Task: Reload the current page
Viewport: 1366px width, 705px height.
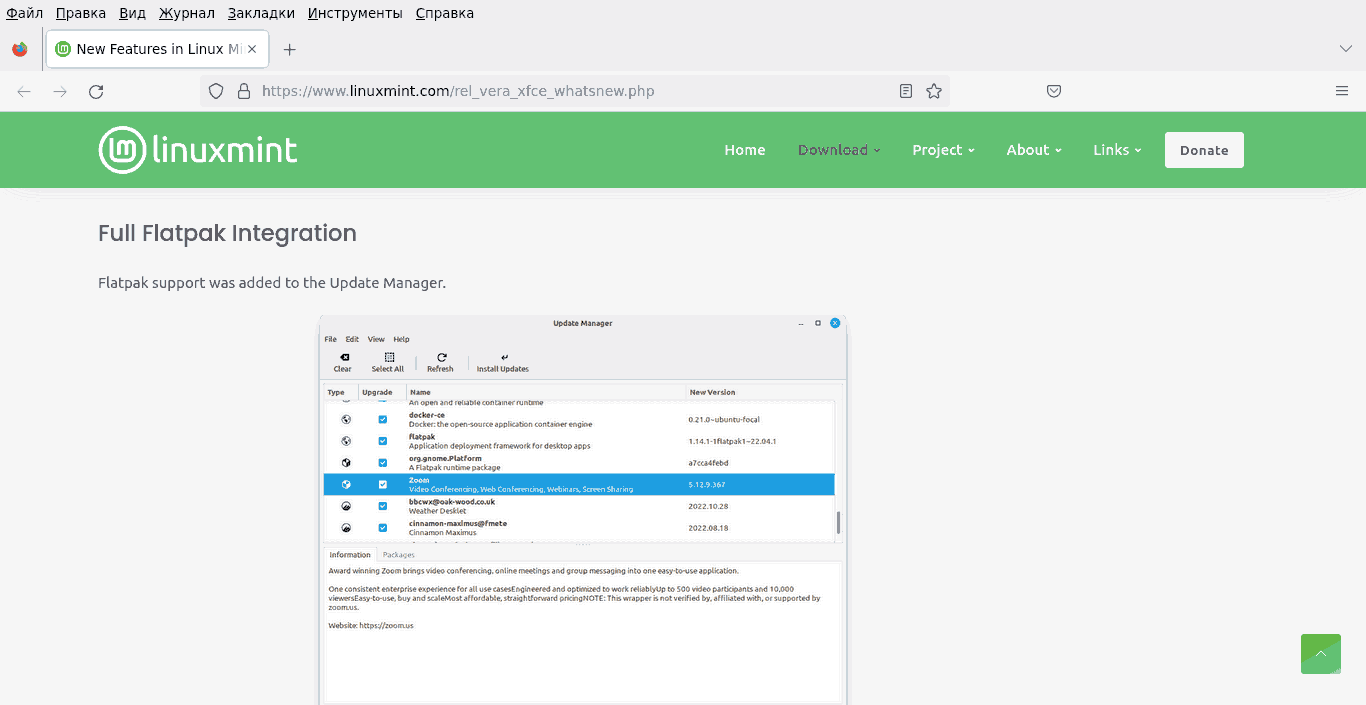Action: coord(96,91)
